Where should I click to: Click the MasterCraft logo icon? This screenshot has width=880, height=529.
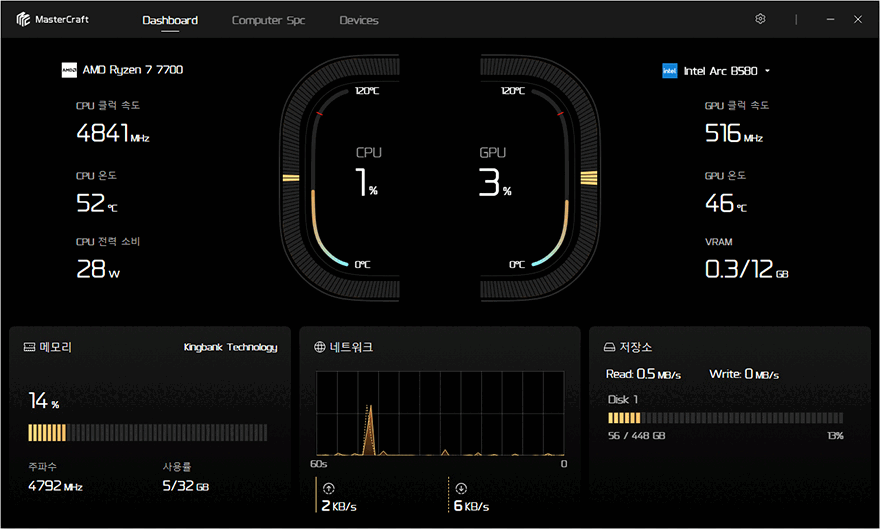[x=23, y=20]
